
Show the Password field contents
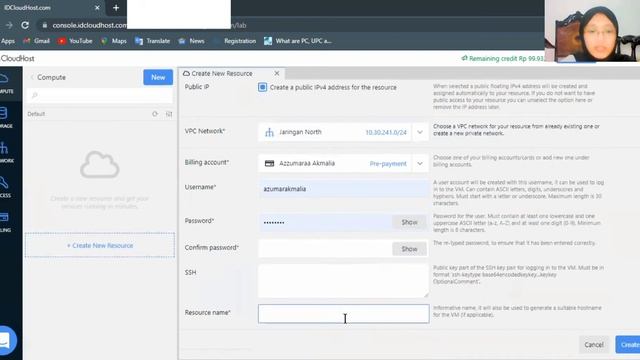coord(409,222)
